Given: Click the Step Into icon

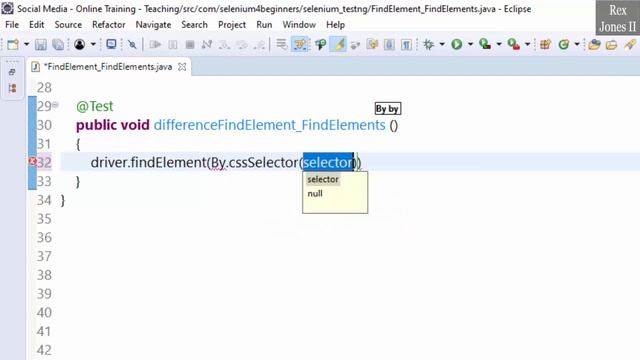Looking at the screenshot, I should coord(224,44).
